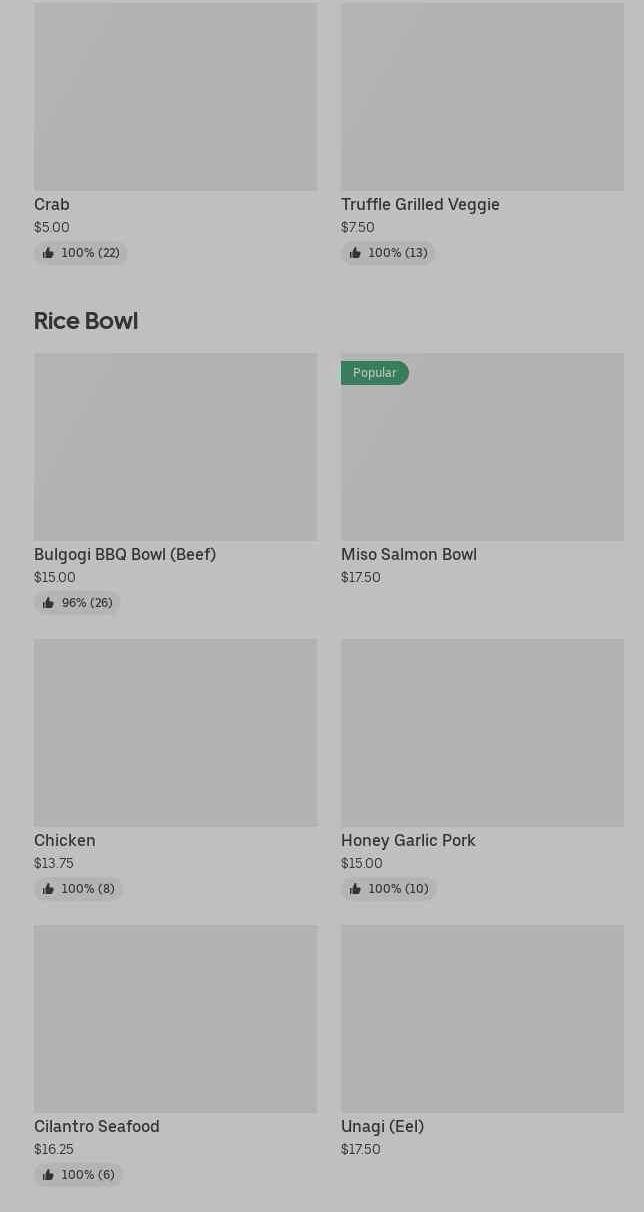Open the Truffle Grilled Veggie photo
The width and height of the screenshot is (644, 1212).
482,96
